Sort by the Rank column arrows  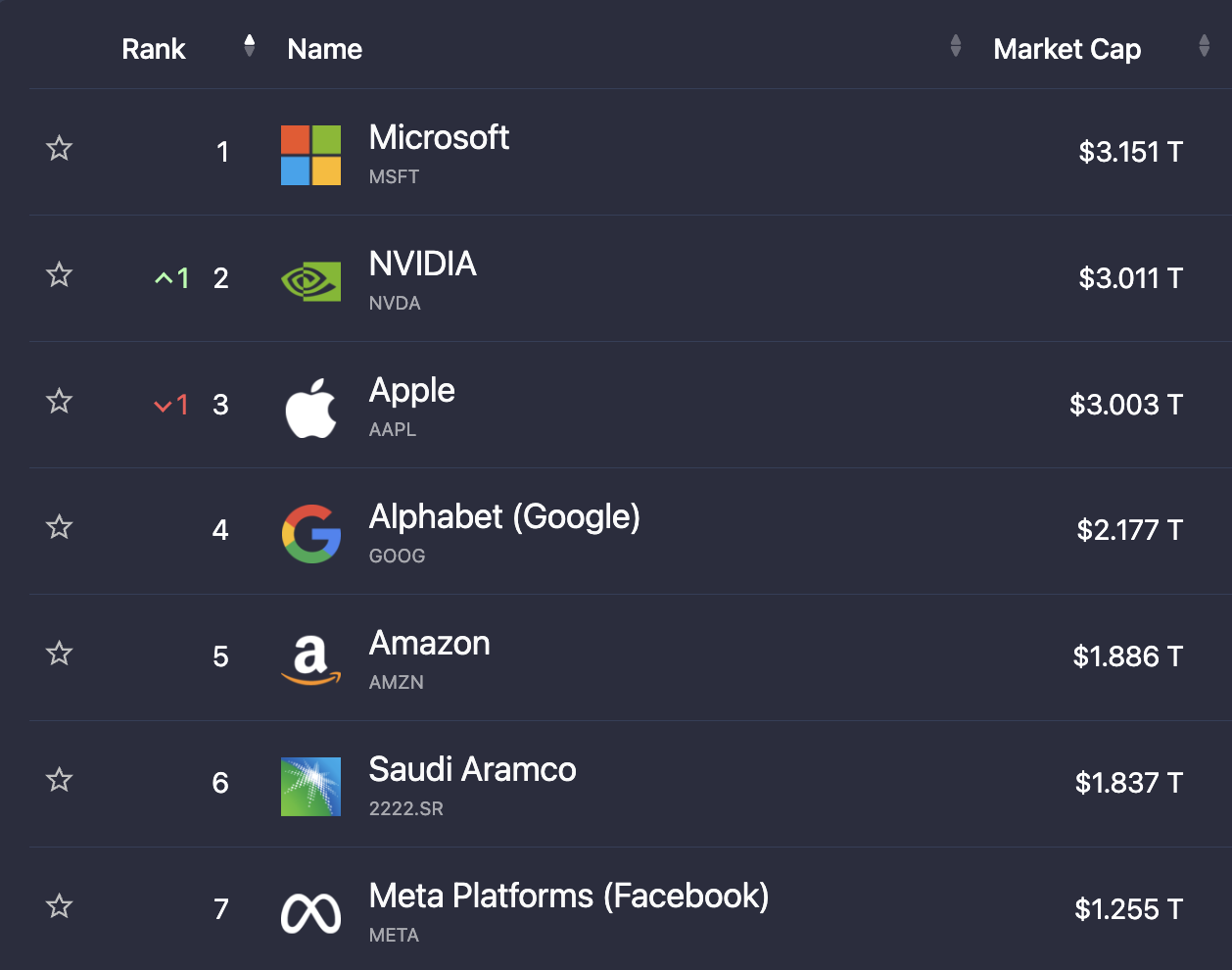pyautogui.click(x=250, y=45)
